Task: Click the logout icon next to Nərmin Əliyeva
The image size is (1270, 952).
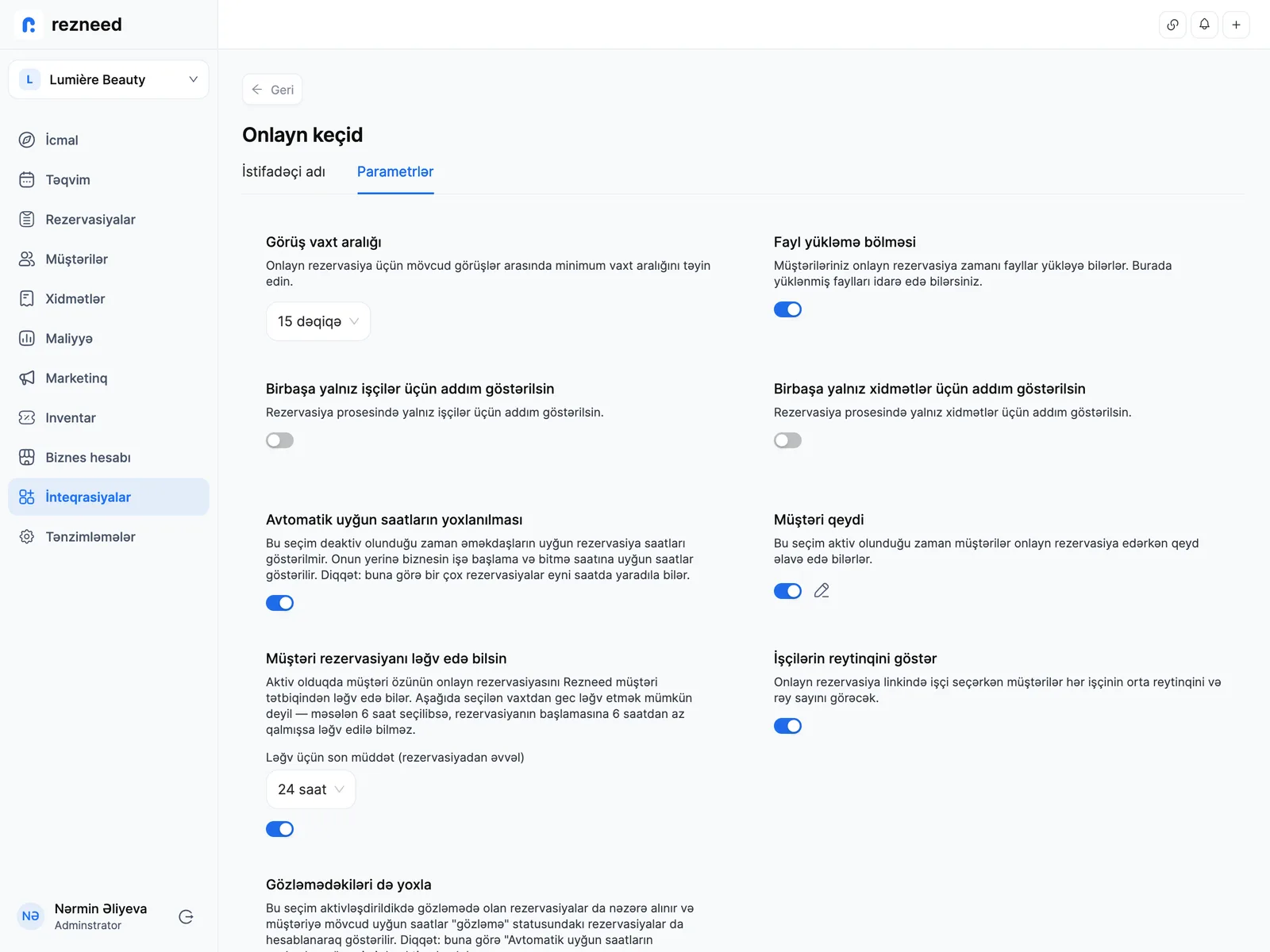Action: [186, 916]
